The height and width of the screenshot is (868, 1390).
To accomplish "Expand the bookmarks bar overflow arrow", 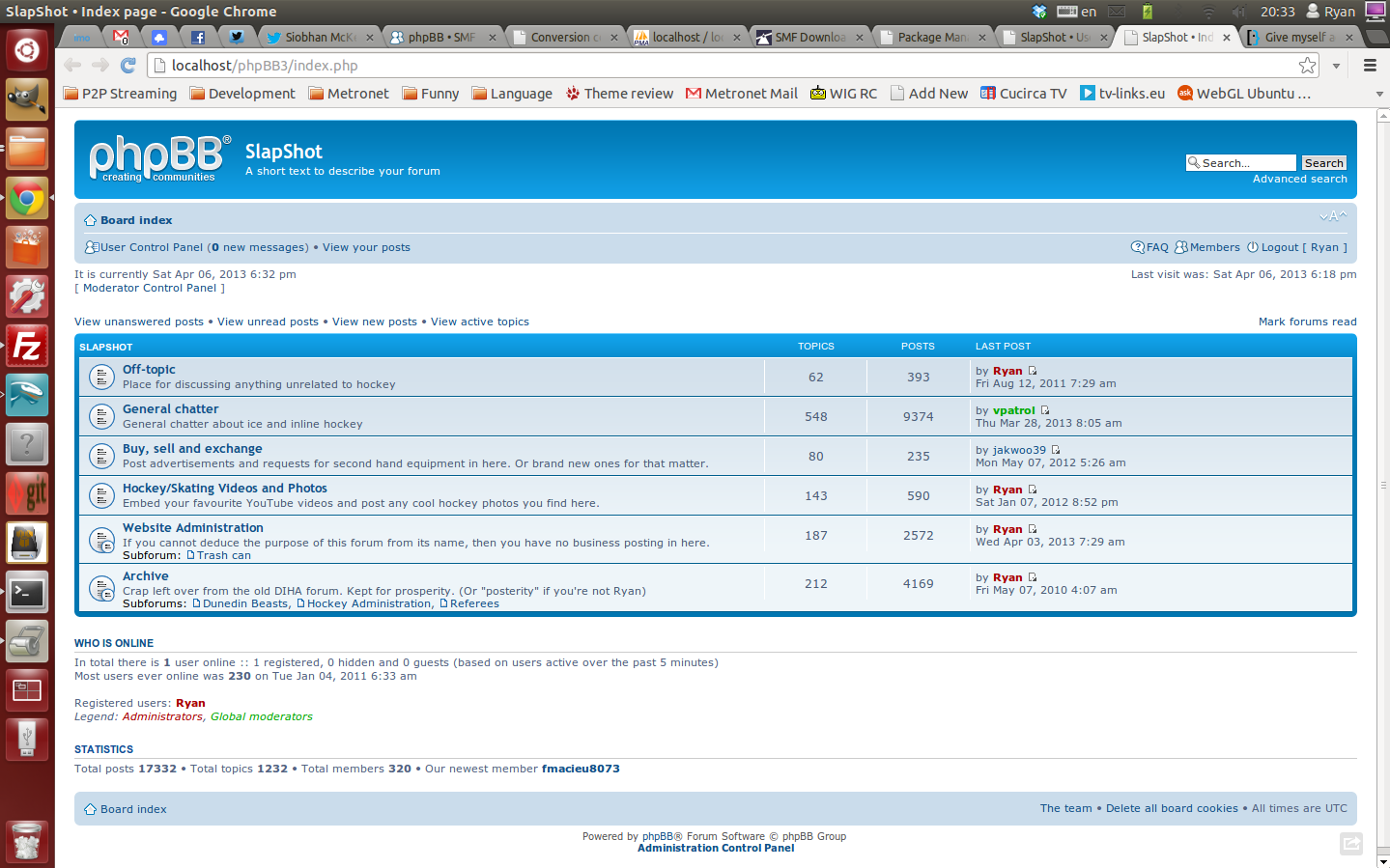I will tap(1378, 95).
